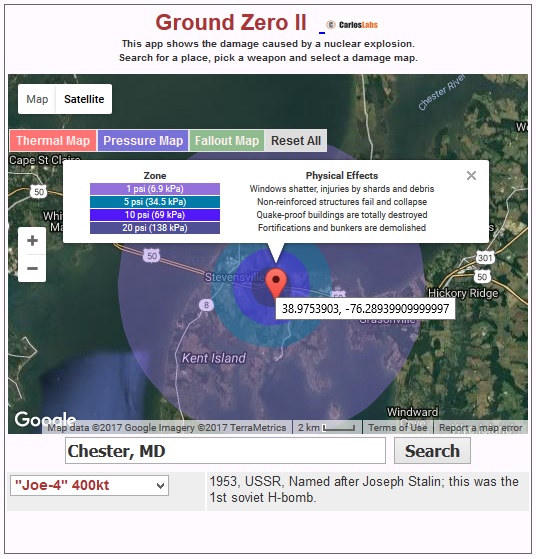The image size is (536, 559).
Task: Click the Kent Island map label
Action: 214,358
